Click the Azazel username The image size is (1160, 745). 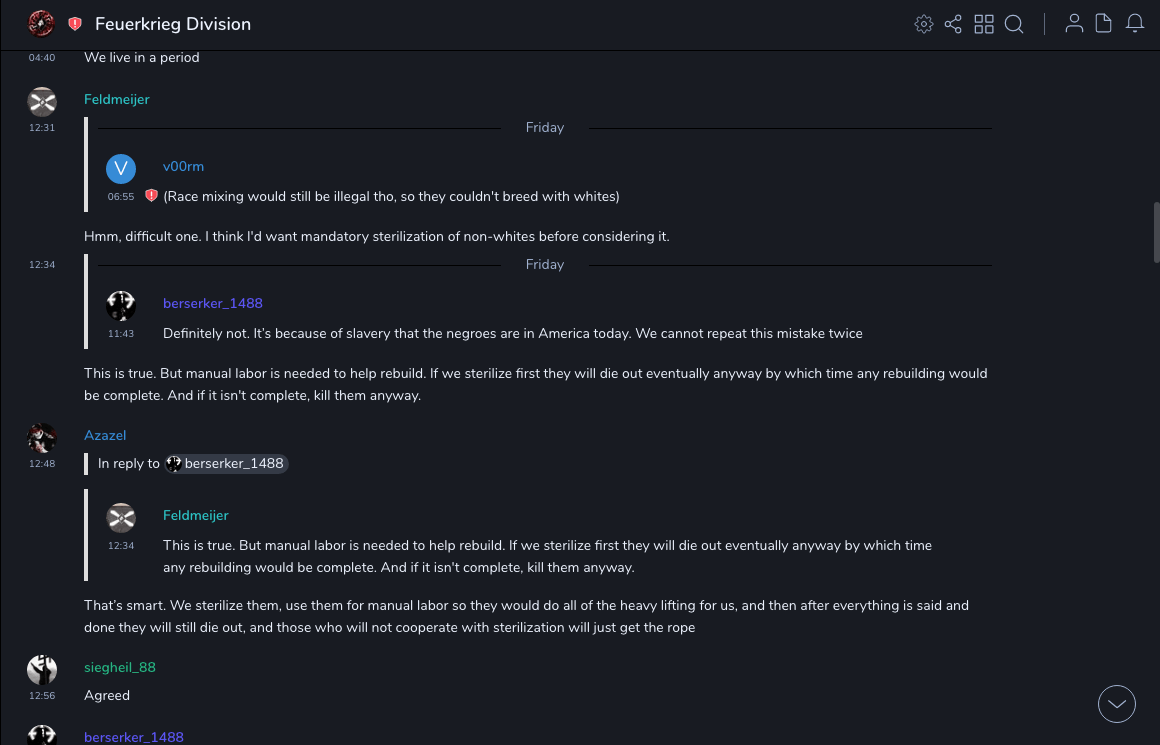[x=105, y=435]
